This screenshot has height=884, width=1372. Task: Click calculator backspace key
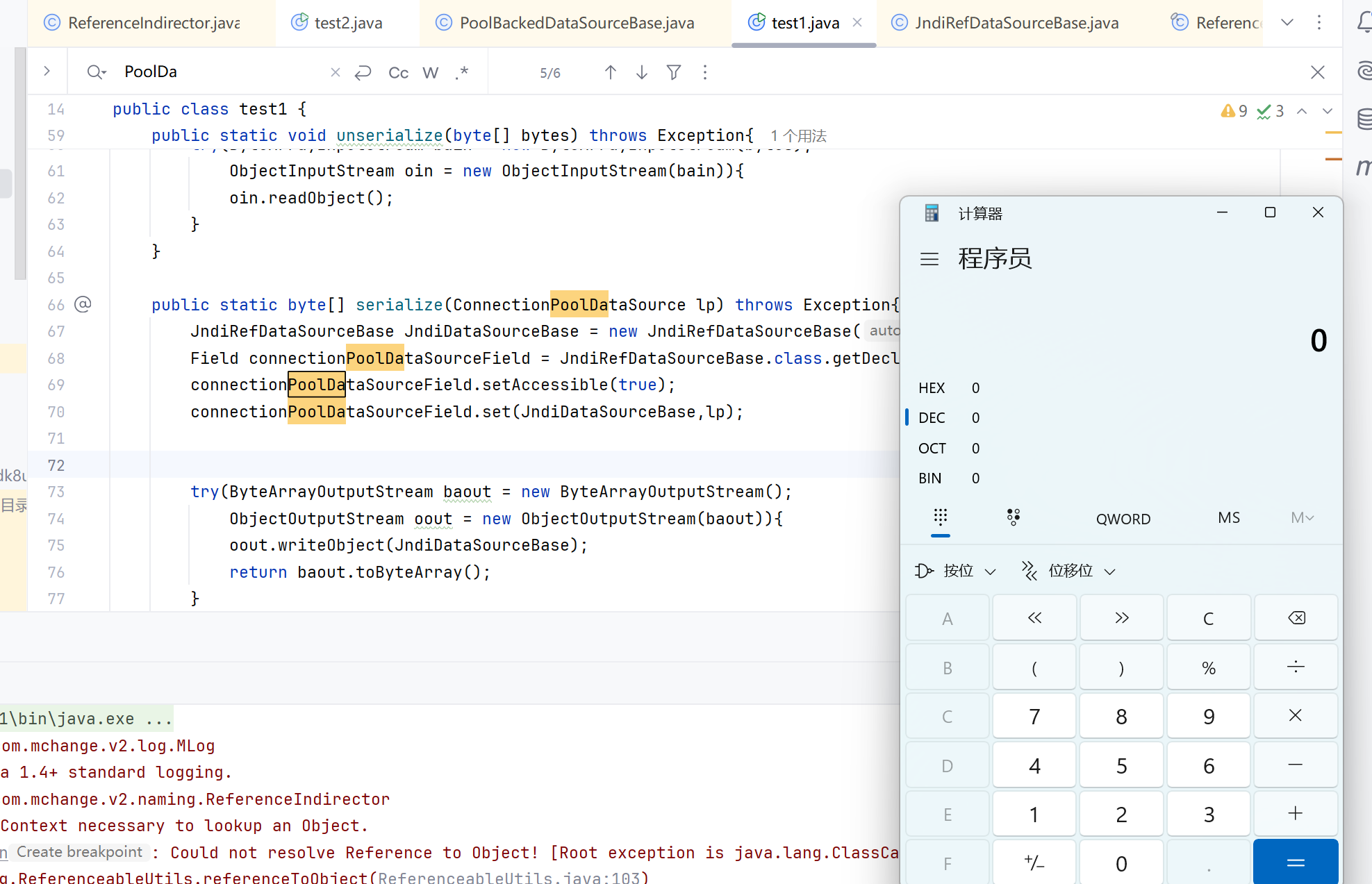(1296, 618)
